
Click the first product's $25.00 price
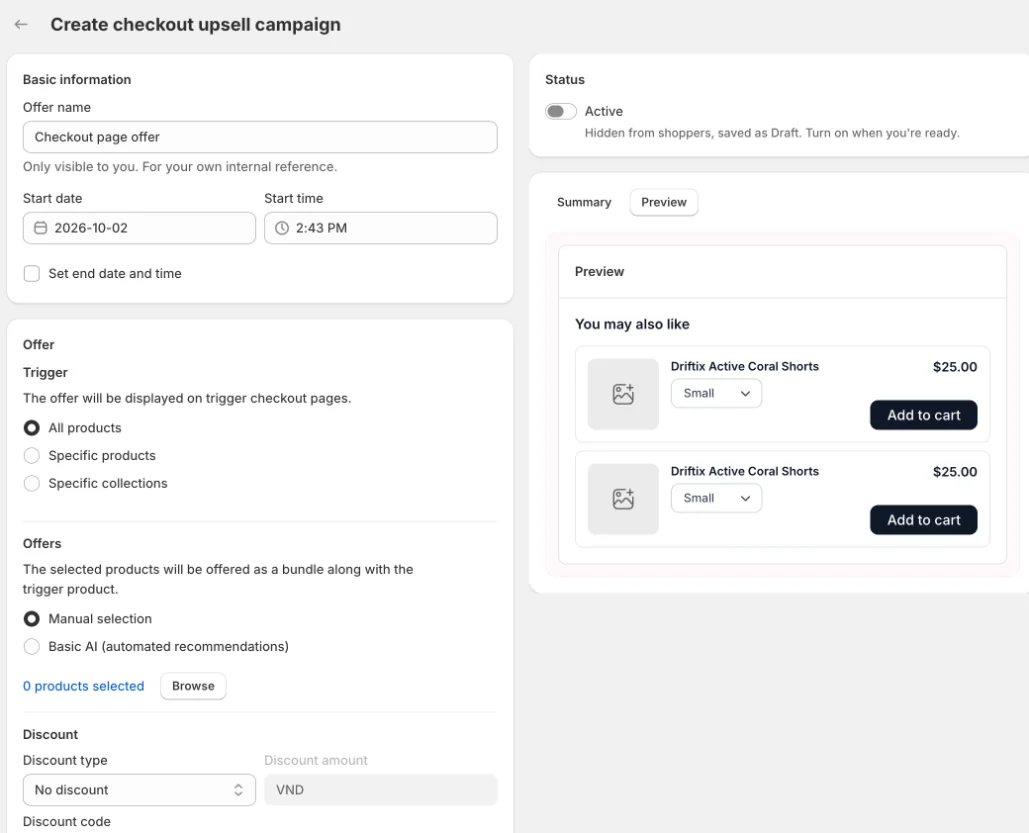coord(955,367)
